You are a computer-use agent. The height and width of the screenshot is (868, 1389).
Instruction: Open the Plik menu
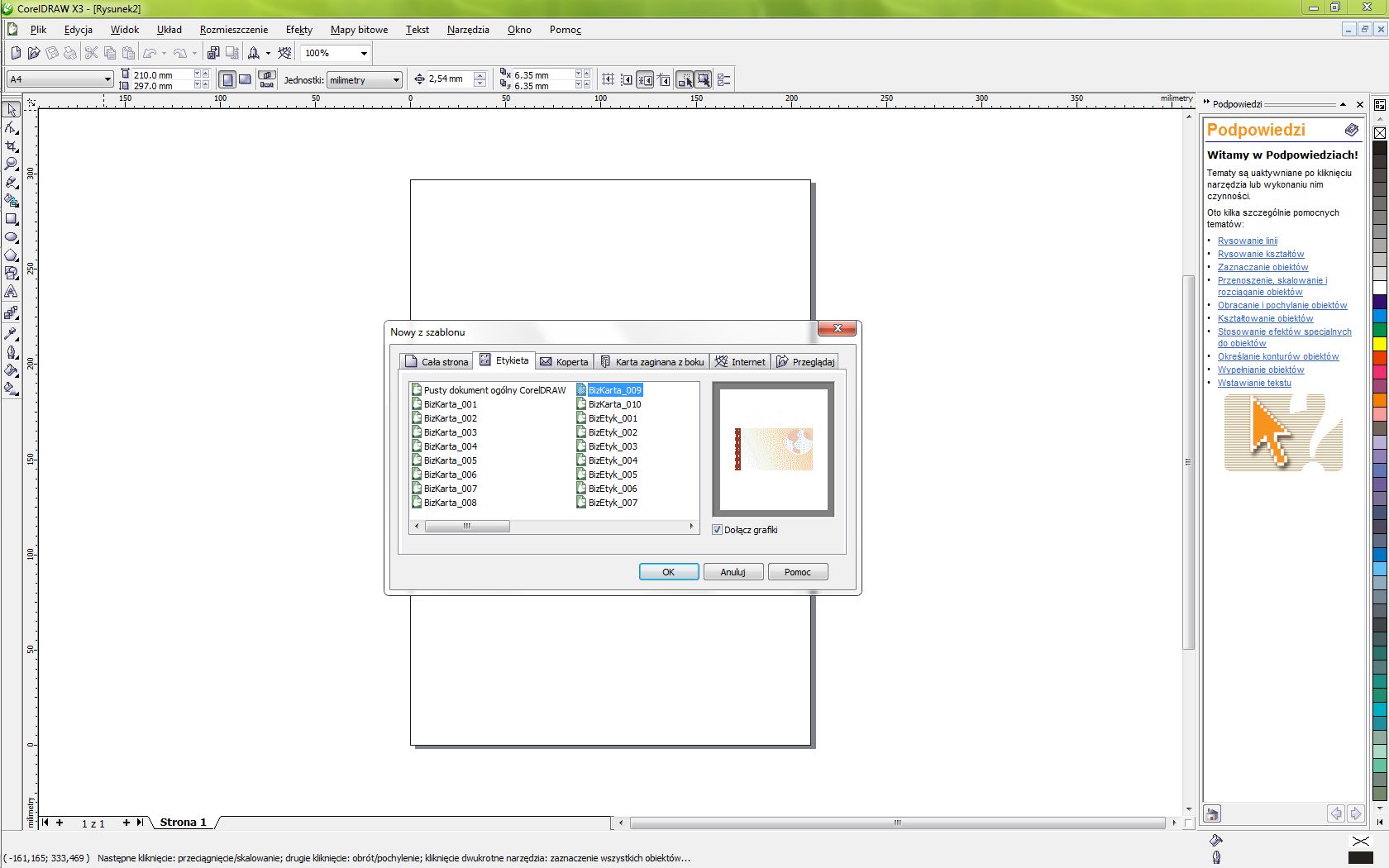tap(38, 30)
